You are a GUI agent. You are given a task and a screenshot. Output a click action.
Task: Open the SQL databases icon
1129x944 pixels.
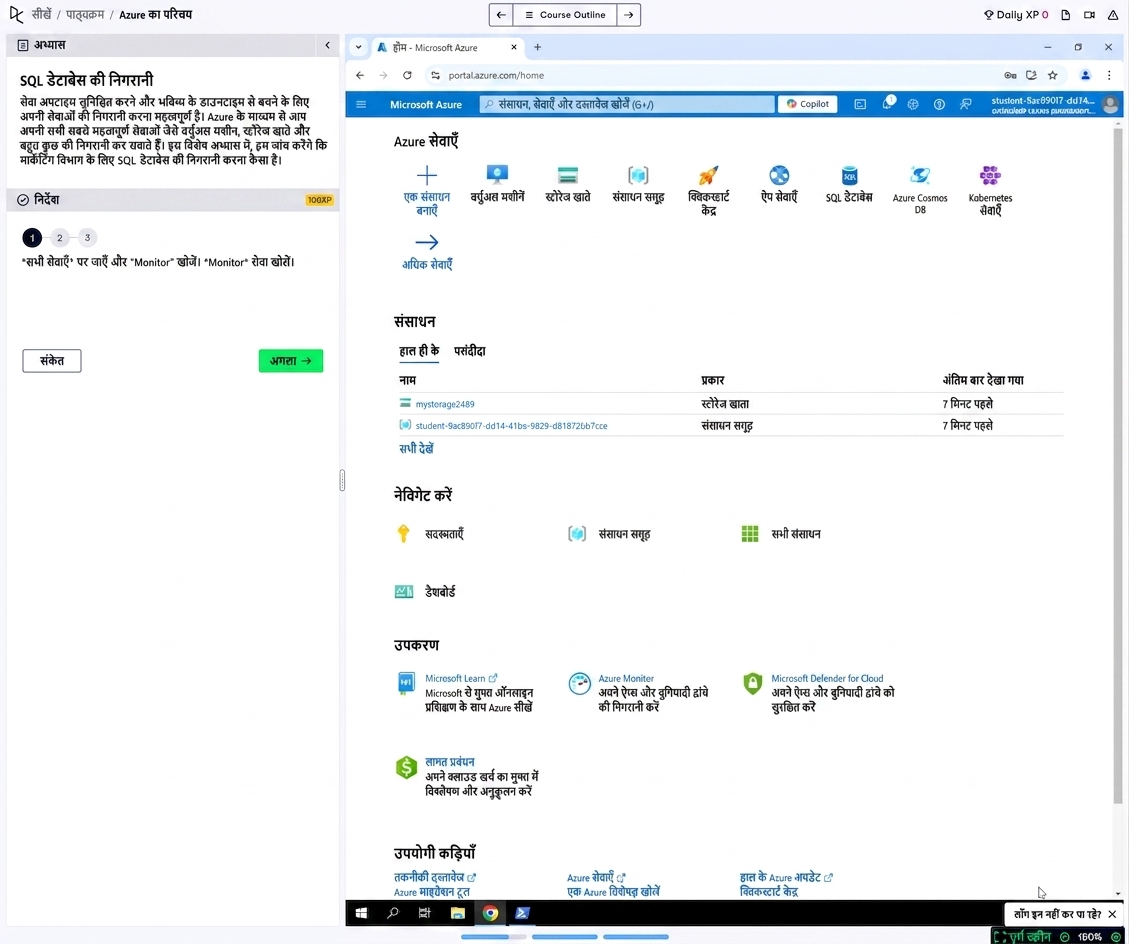(x=849, y=175)
